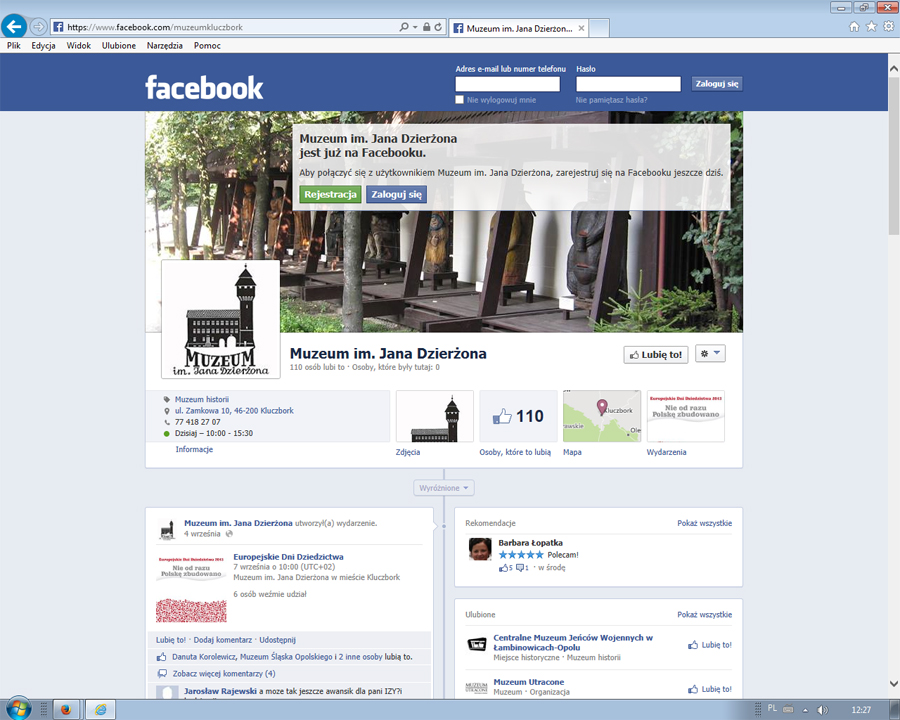Screen dimensions: 900x720
Task: Click the banner Zaloguj się button
Action: click(397, 195)
